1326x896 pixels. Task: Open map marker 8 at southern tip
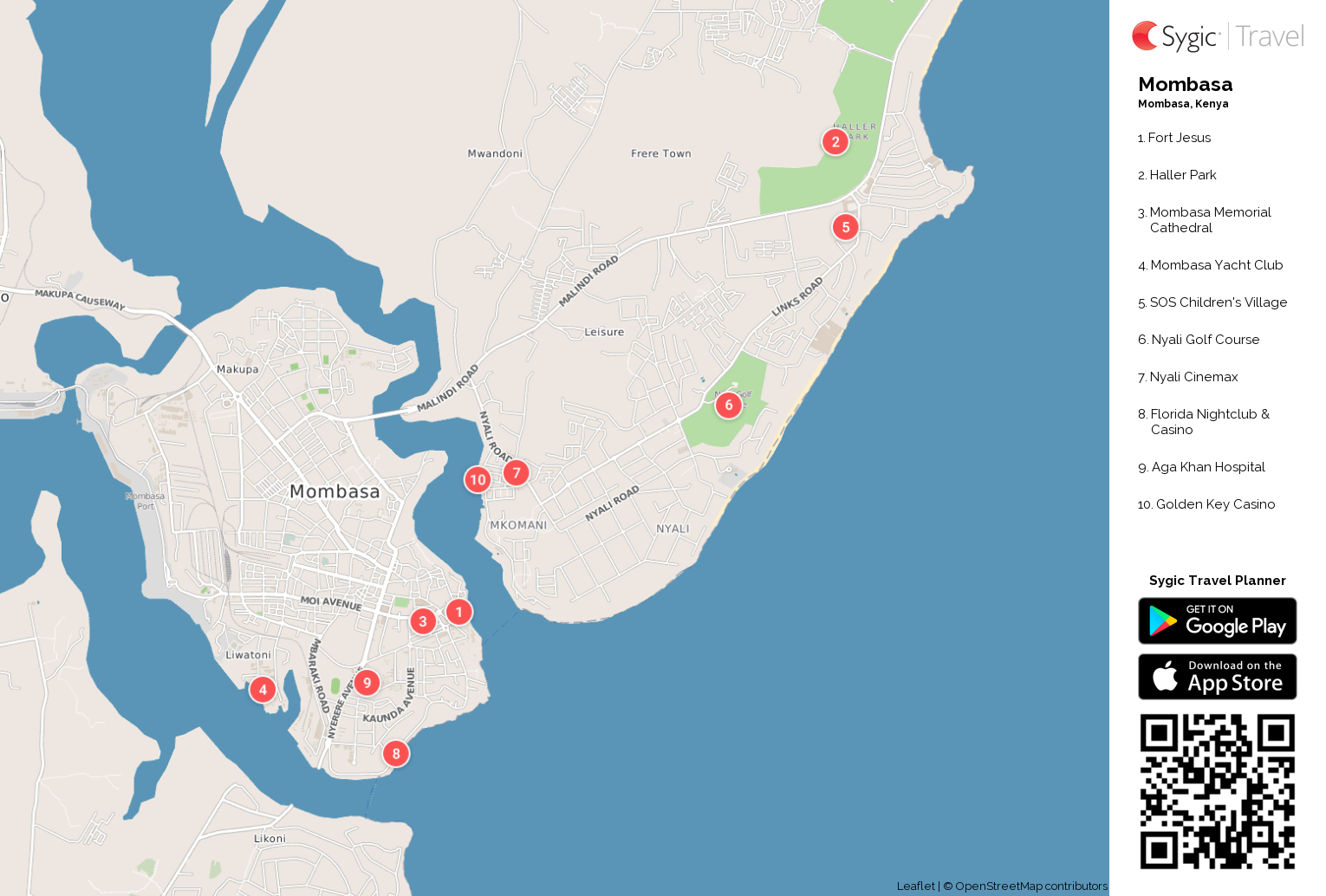pos(396,753)
